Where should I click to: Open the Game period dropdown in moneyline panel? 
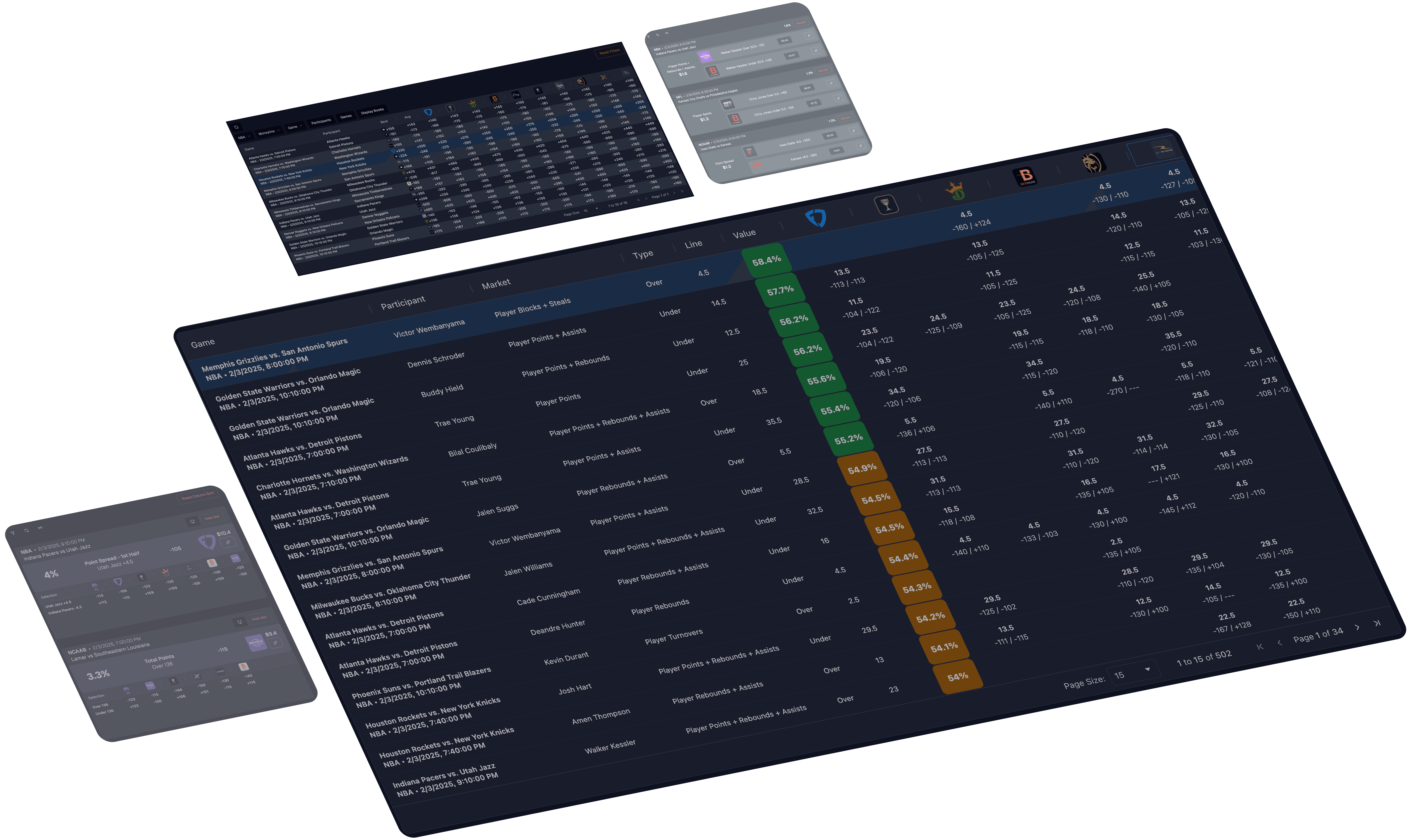click(295, 127)
